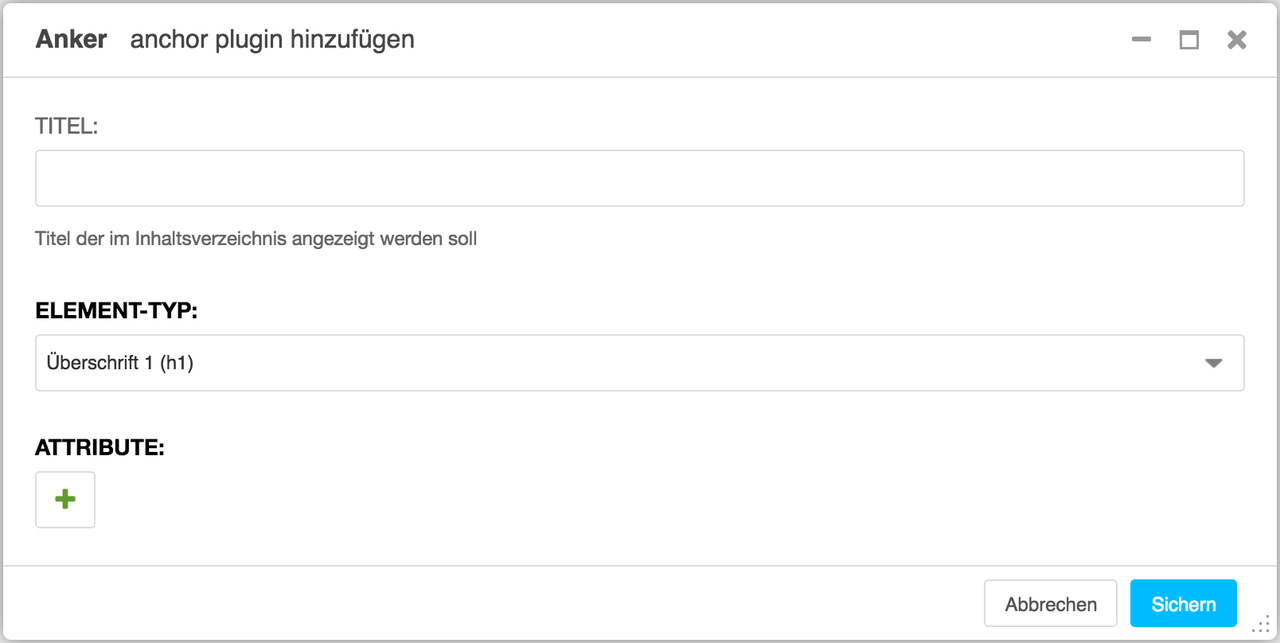Click the bold Anker heading
The width and height of the screenshot is (1280, 643).
71,40
